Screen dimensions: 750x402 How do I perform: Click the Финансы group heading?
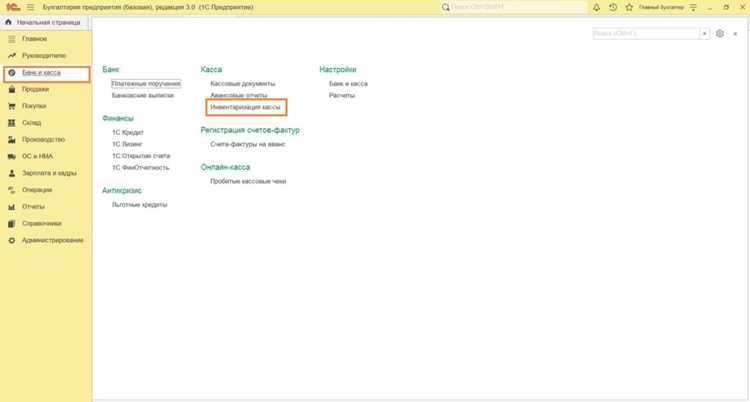118,118
